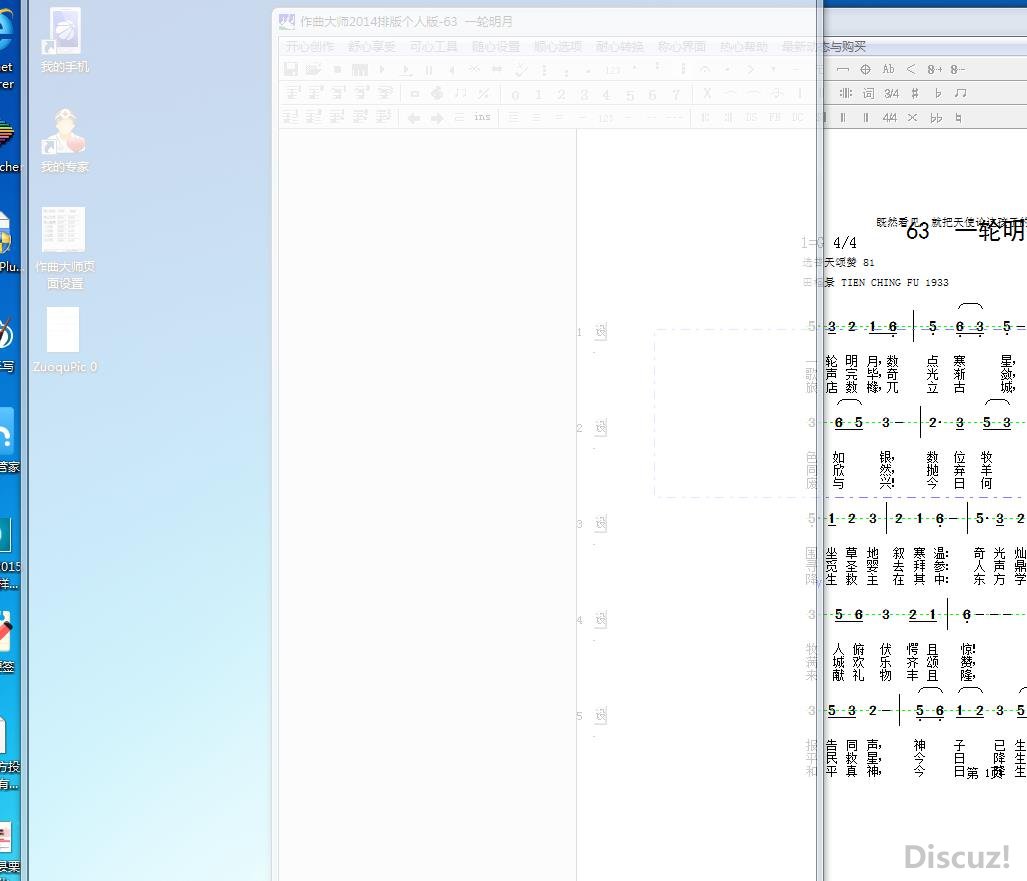The image size is (1027, 881).
Task: Insert a repeat barline symbol
Action: click(846, 94)
